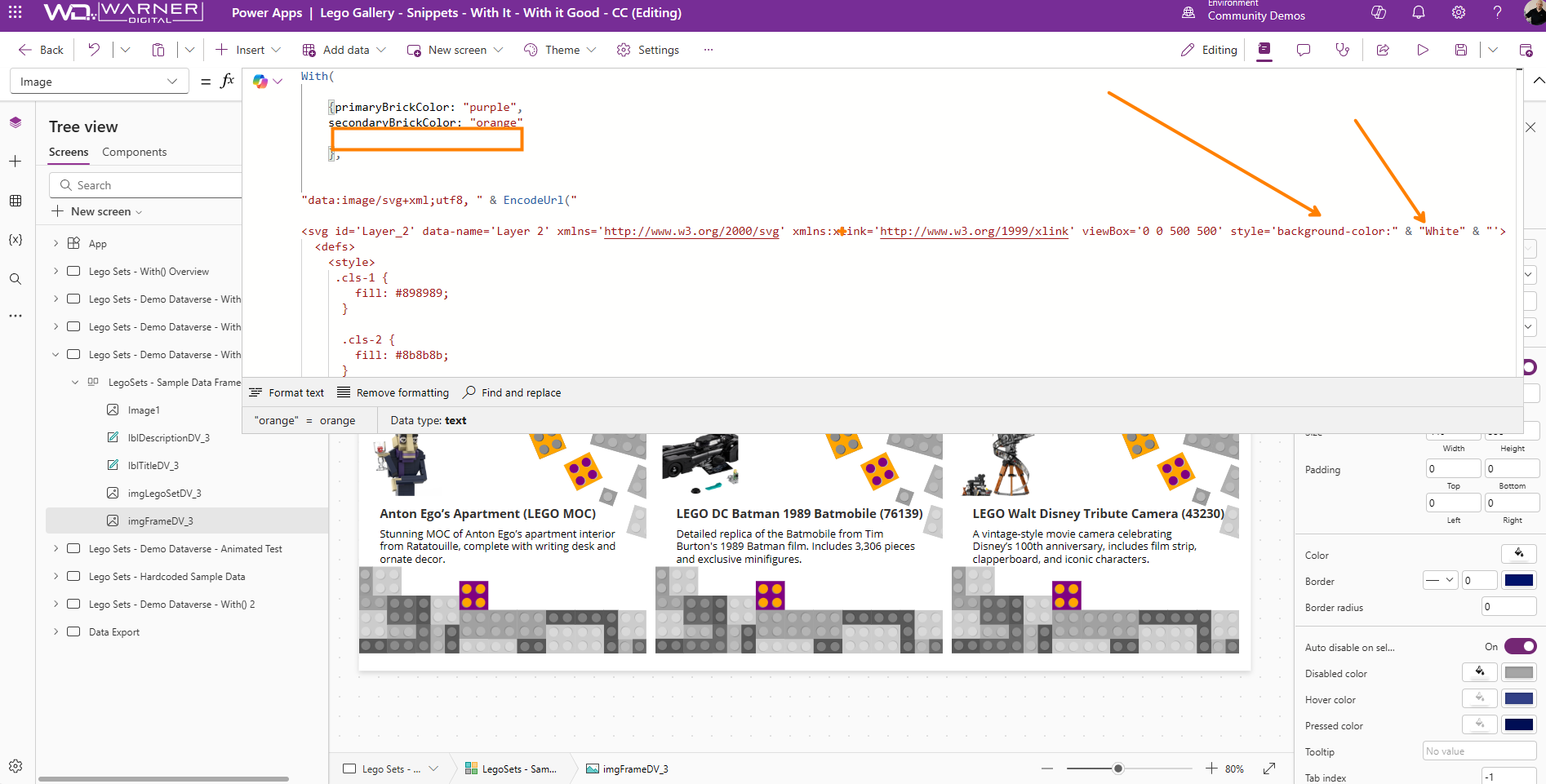Open Pressed color picker swatch
This screenshot has width=1546, height=784.
pos(1519,725)
